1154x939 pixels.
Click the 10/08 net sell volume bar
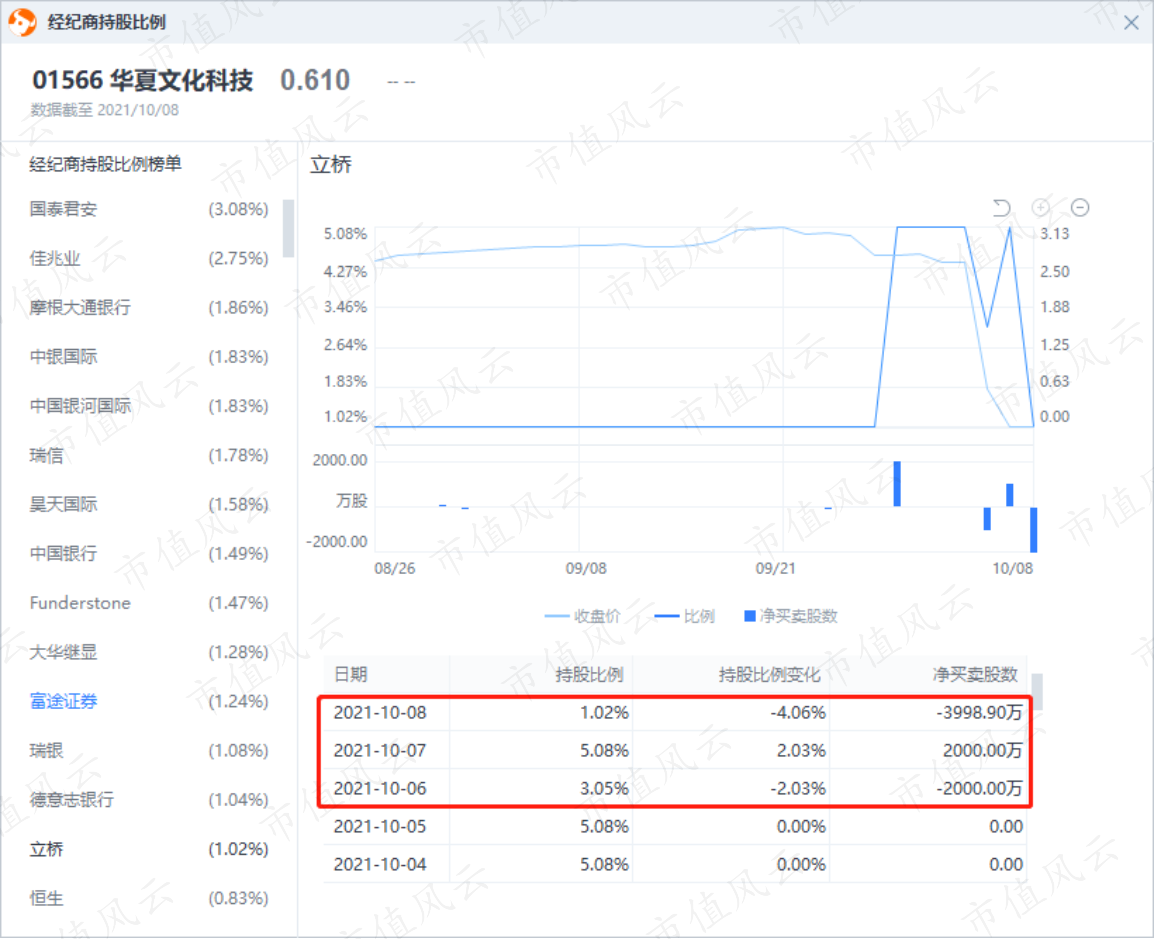(1033, 530)
